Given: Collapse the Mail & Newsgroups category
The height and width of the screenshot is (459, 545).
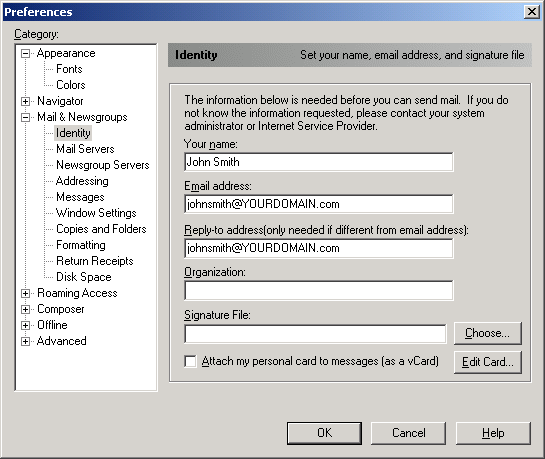Looking at the screenshot, I should pyautogui.click(x=25, y=117).
